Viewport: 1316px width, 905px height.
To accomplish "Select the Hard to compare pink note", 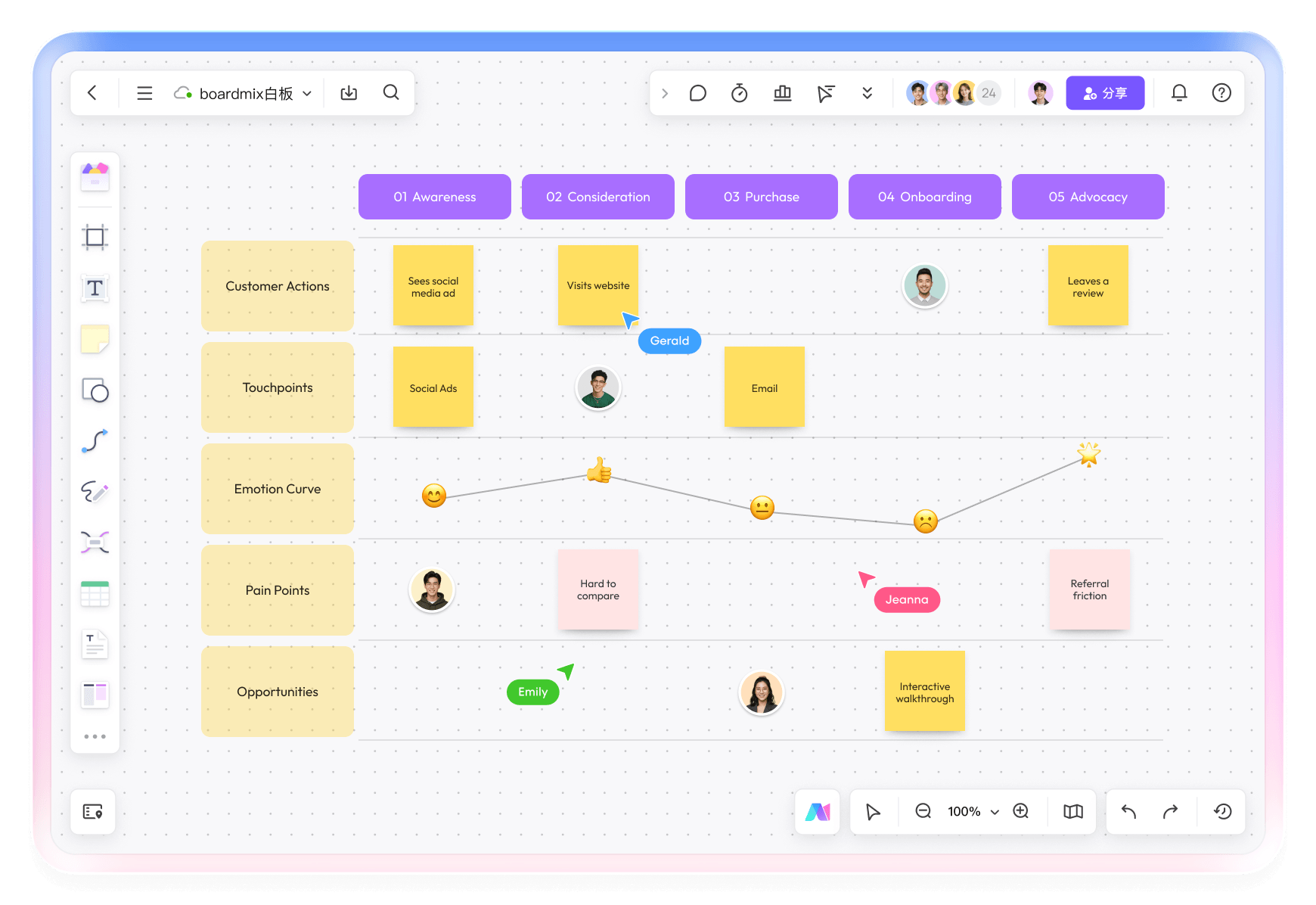I will point(597,589).
